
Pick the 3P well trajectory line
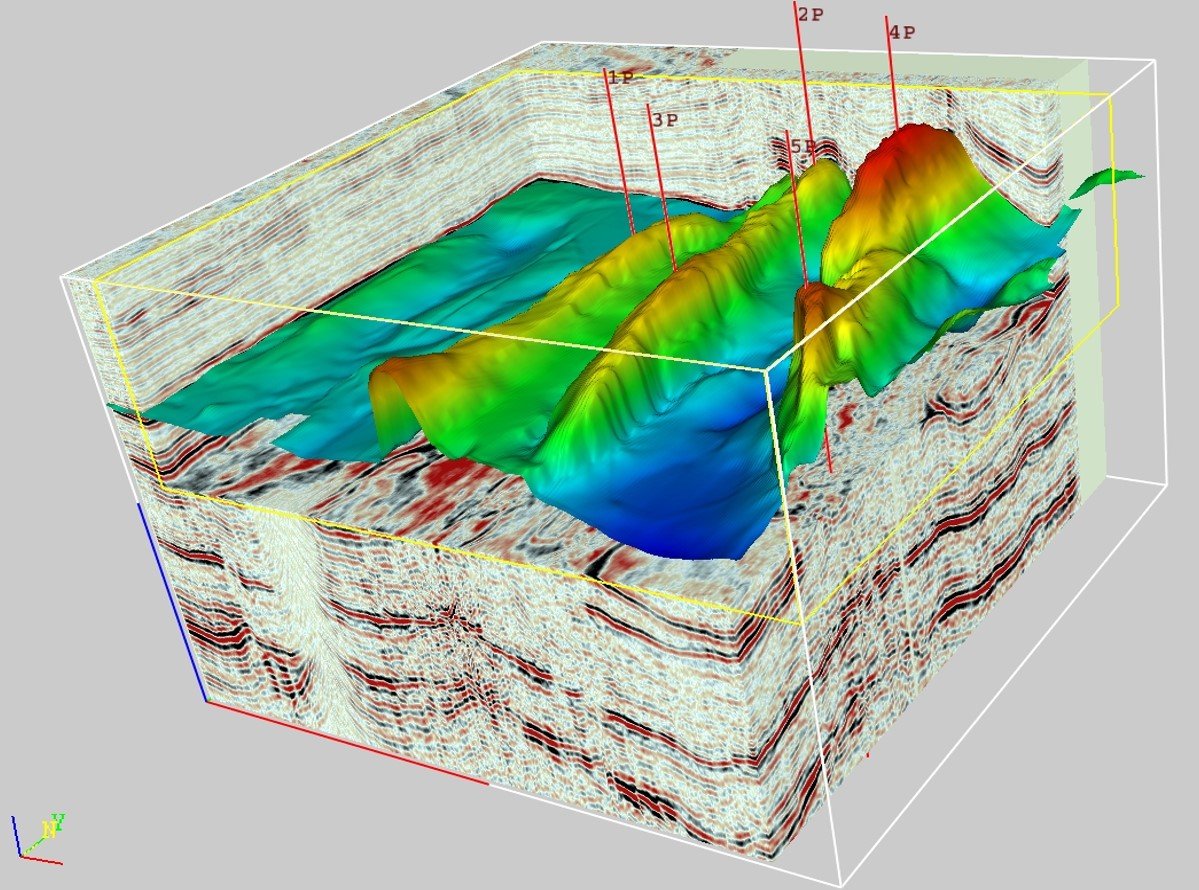click(x=660, y=190)
